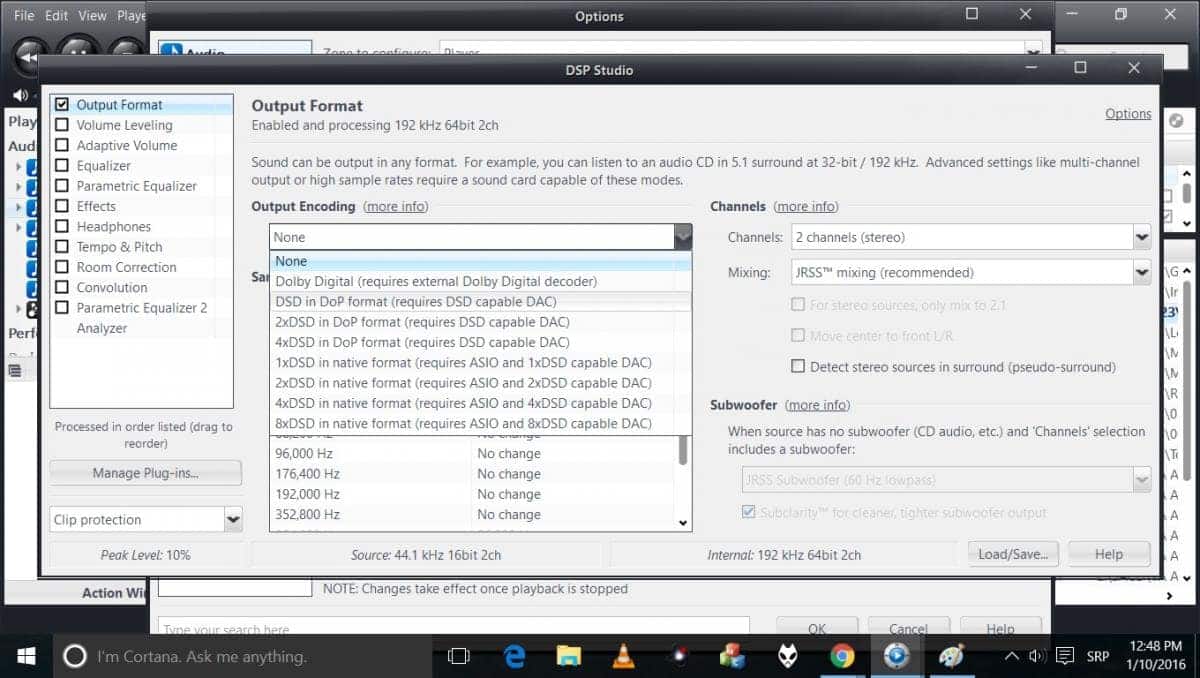
Task: Select None in the encoding list
Action: 480,261
